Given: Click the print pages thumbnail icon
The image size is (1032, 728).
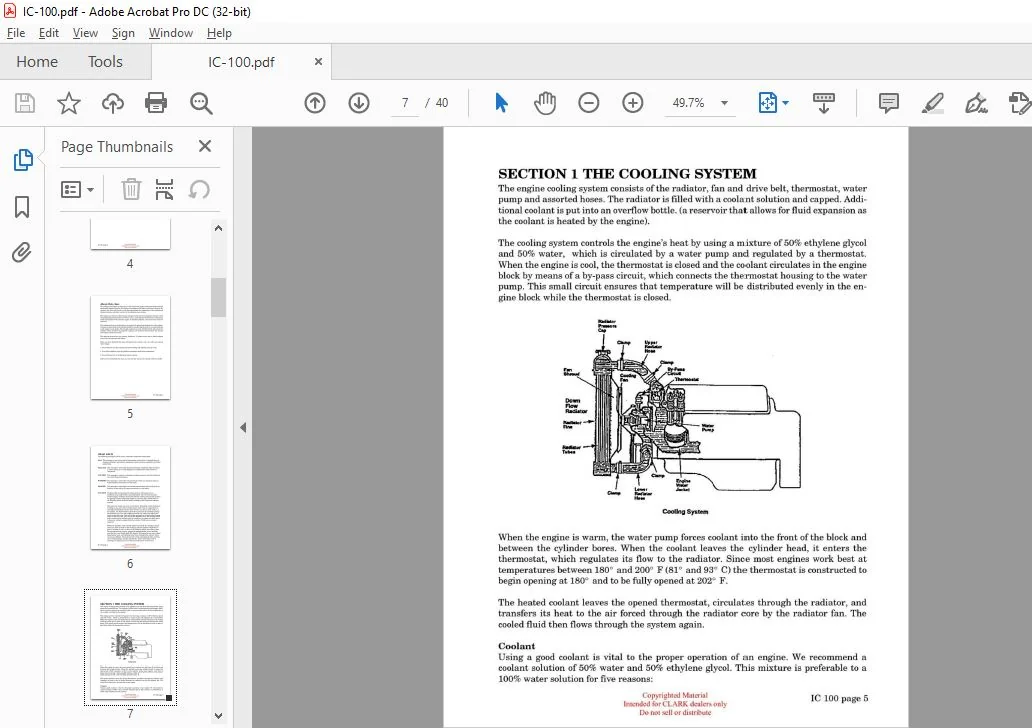Looking at the screenshot, I should tap(165, 190).
